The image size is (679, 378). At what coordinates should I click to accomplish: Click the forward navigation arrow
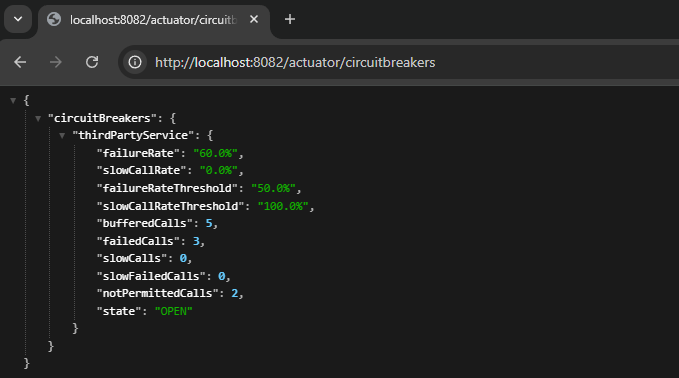[55, 62]
